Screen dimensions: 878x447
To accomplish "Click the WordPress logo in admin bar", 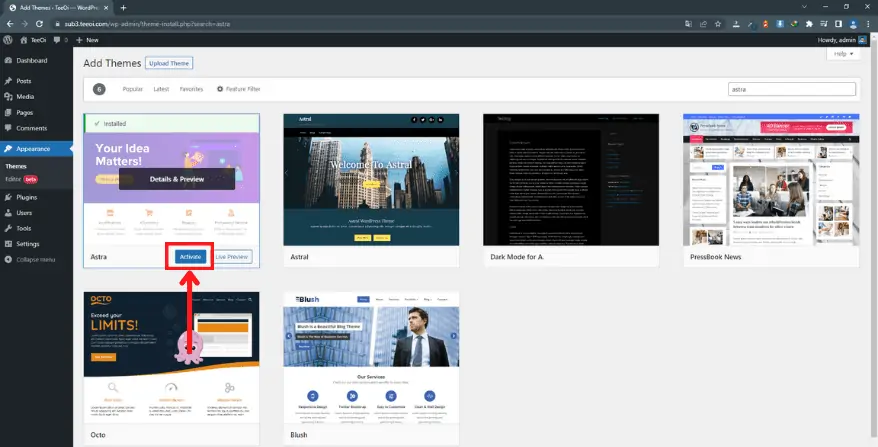I will click(x=8, y=40).
